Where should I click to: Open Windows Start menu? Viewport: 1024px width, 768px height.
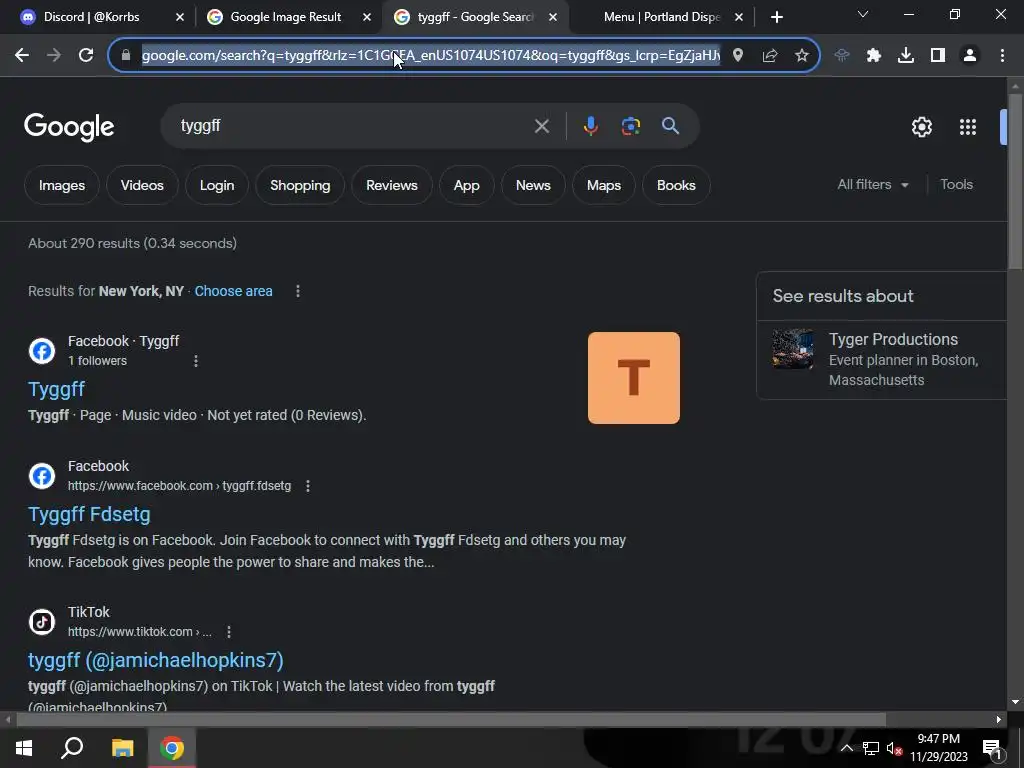[x=24, y=748]
